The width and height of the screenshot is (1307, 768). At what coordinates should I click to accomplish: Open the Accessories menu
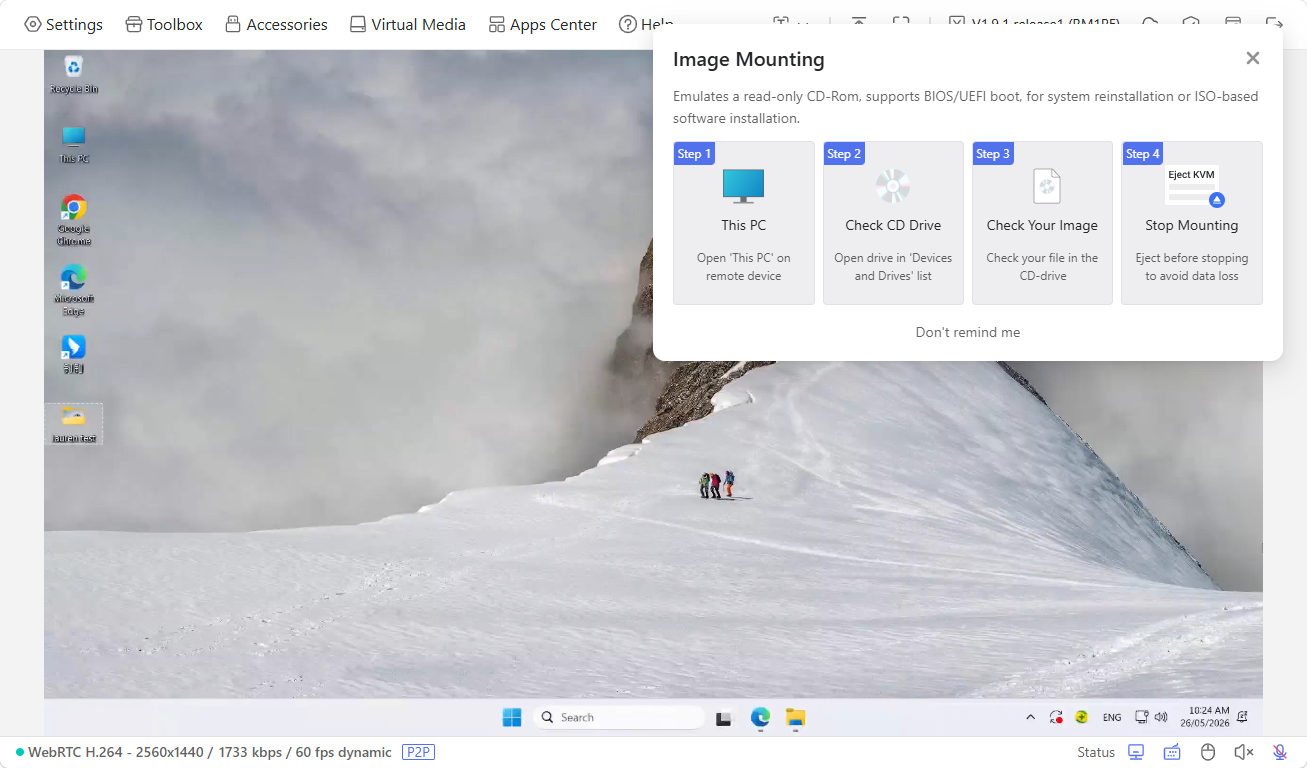(276, 24)
